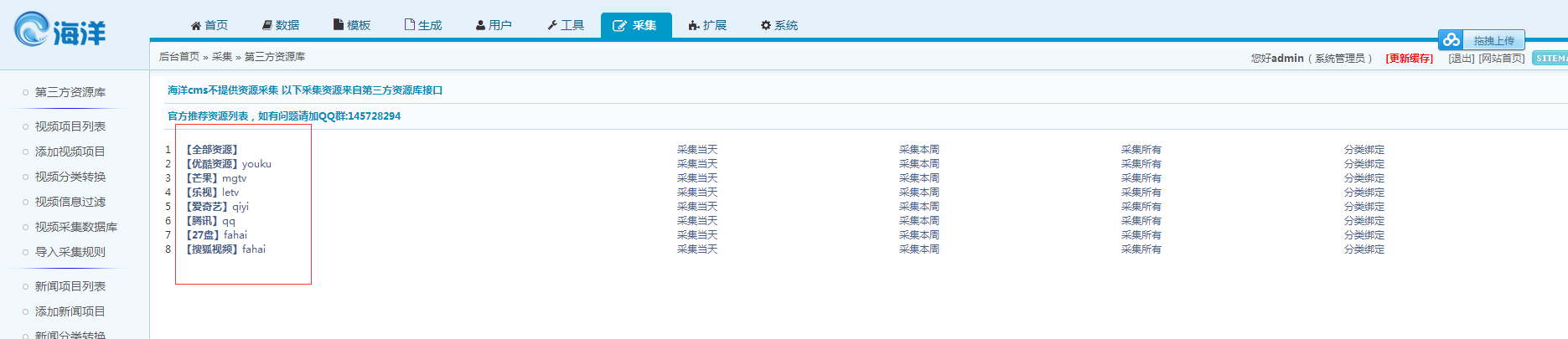The height and width of the screenshot is (339, 1568).
Task: Select 导入采集规则 in the sidebar
Action: 70,252
